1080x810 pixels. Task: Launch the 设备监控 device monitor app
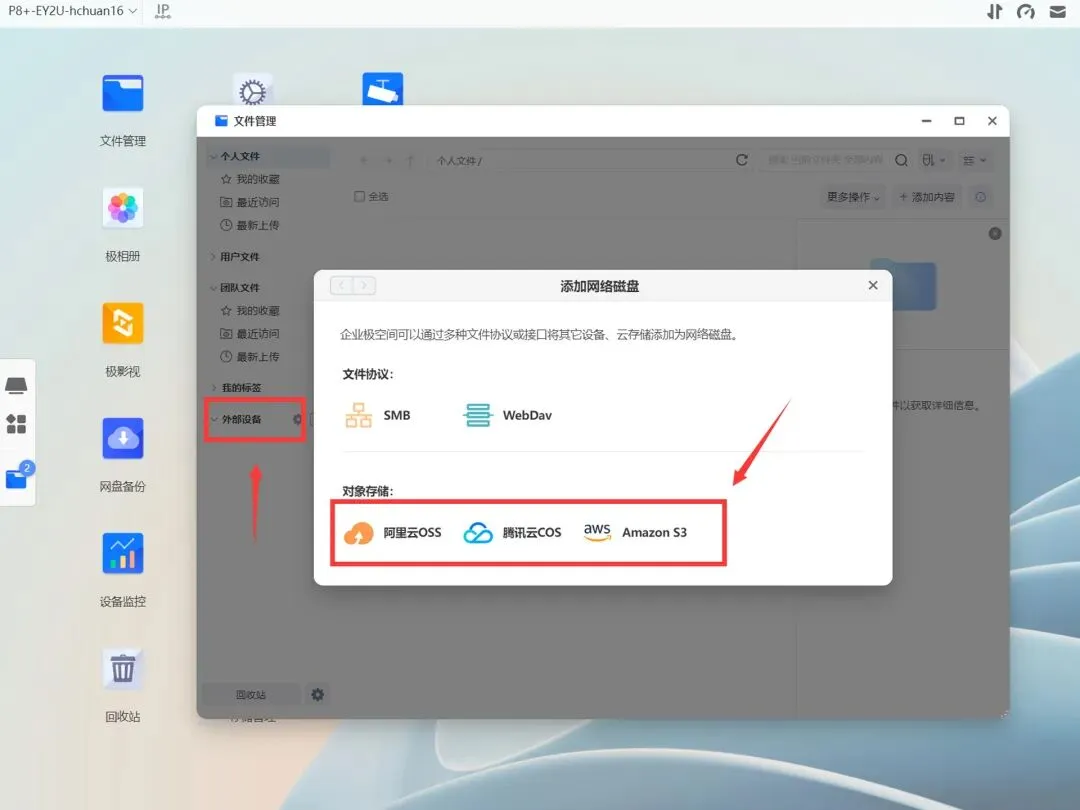coord(123,553)
